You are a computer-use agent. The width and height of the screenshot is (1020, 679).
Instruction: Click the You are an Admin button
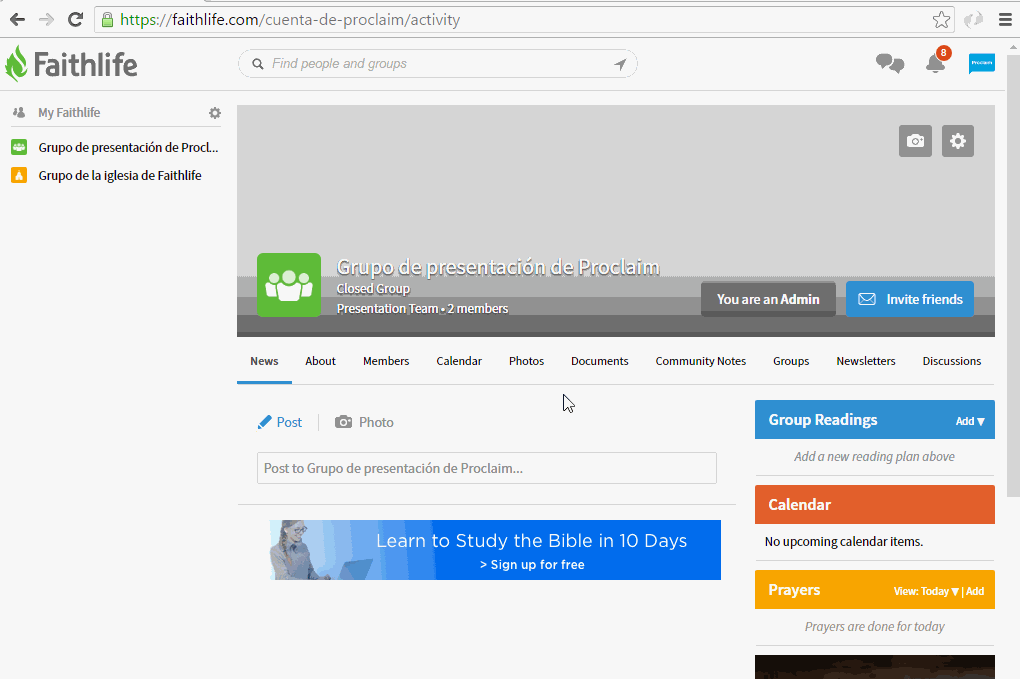(768, 299)
